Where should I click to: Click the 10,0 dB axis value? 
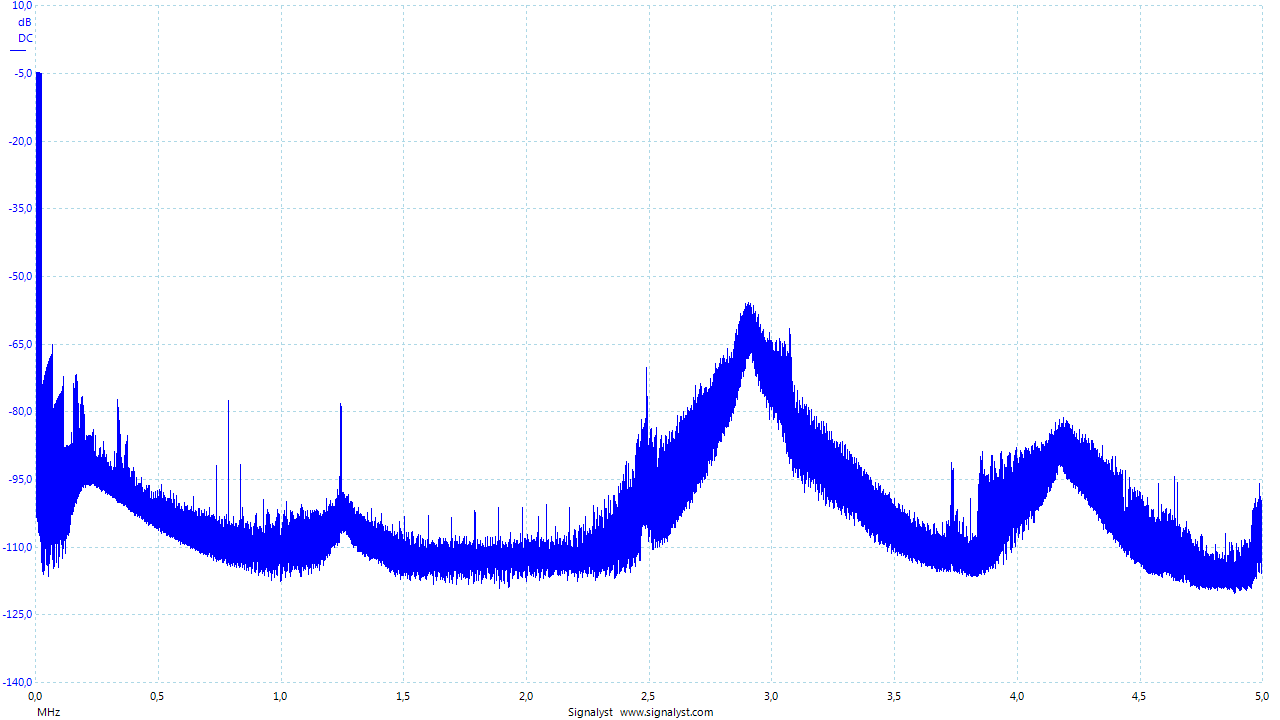[22, 6]
